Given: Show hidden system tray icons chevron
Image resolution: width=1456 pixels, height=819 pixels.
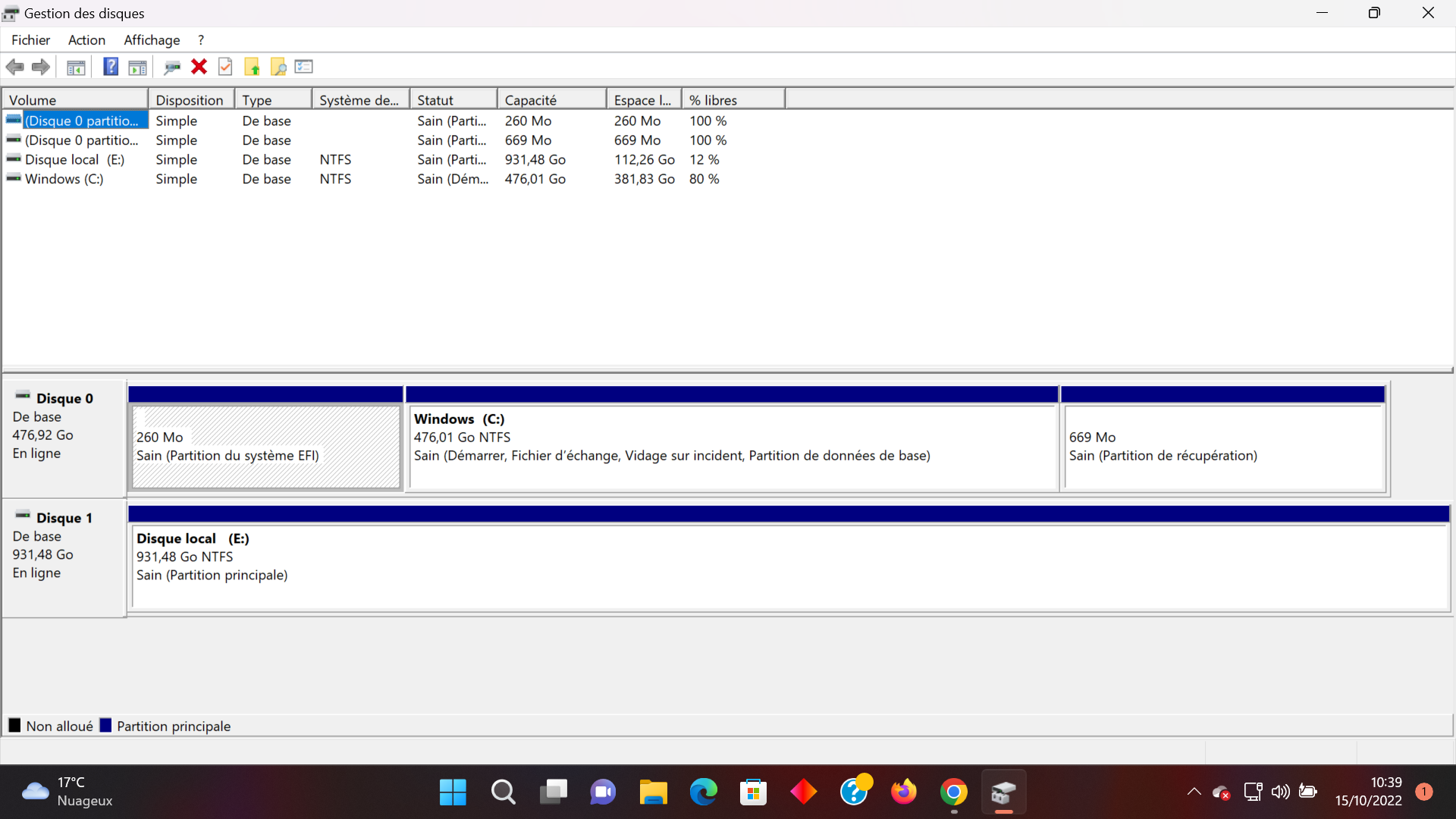Looking at the screenshot, I should 1194,792.
